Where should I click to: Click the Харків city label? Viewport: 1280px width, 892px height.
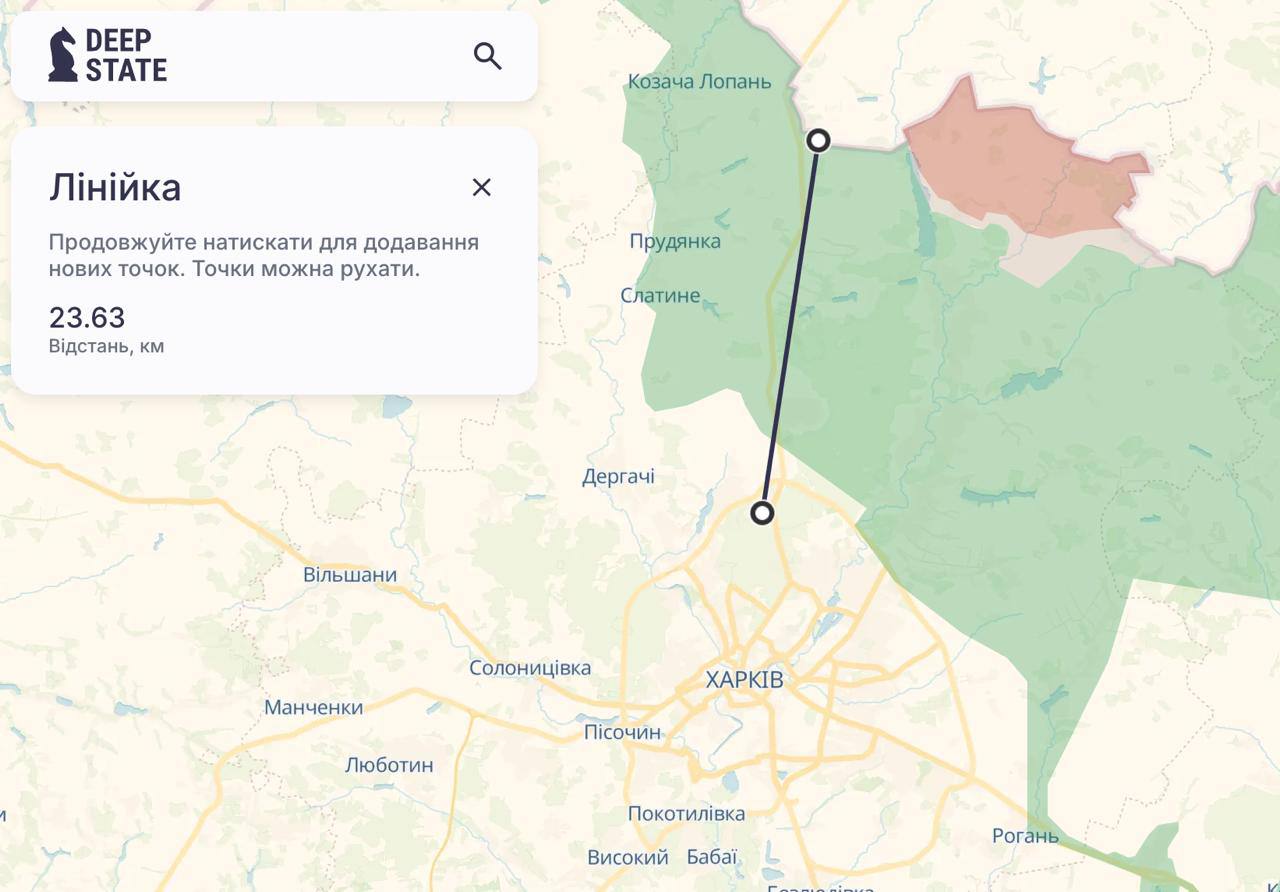[744, 680]
